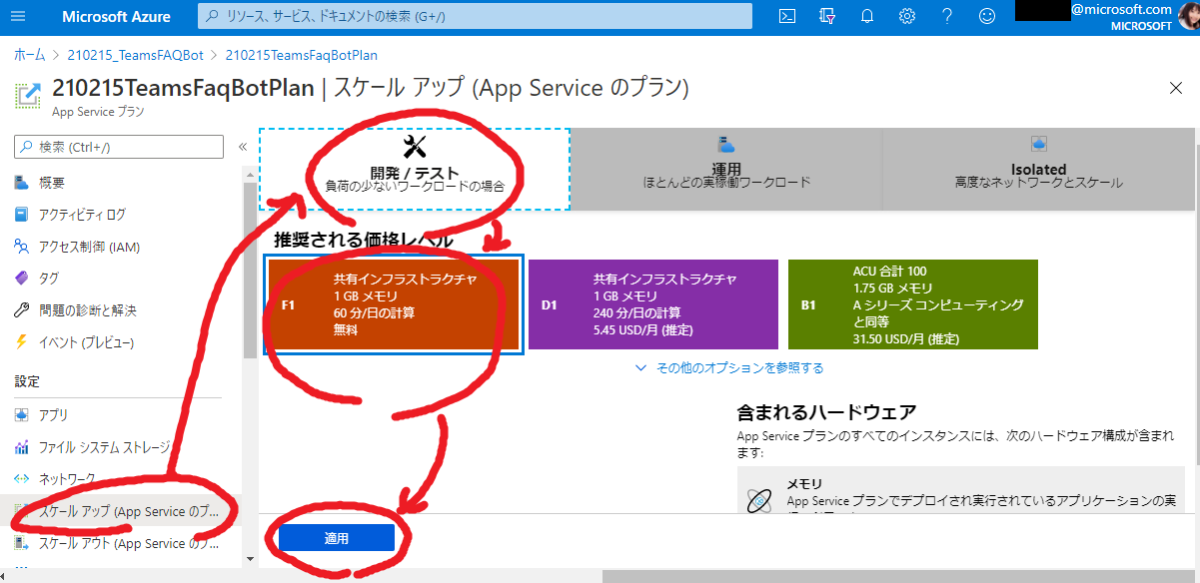
Task: Expand その他のオプションを参照する options
Action: click(x=729, y=368)
